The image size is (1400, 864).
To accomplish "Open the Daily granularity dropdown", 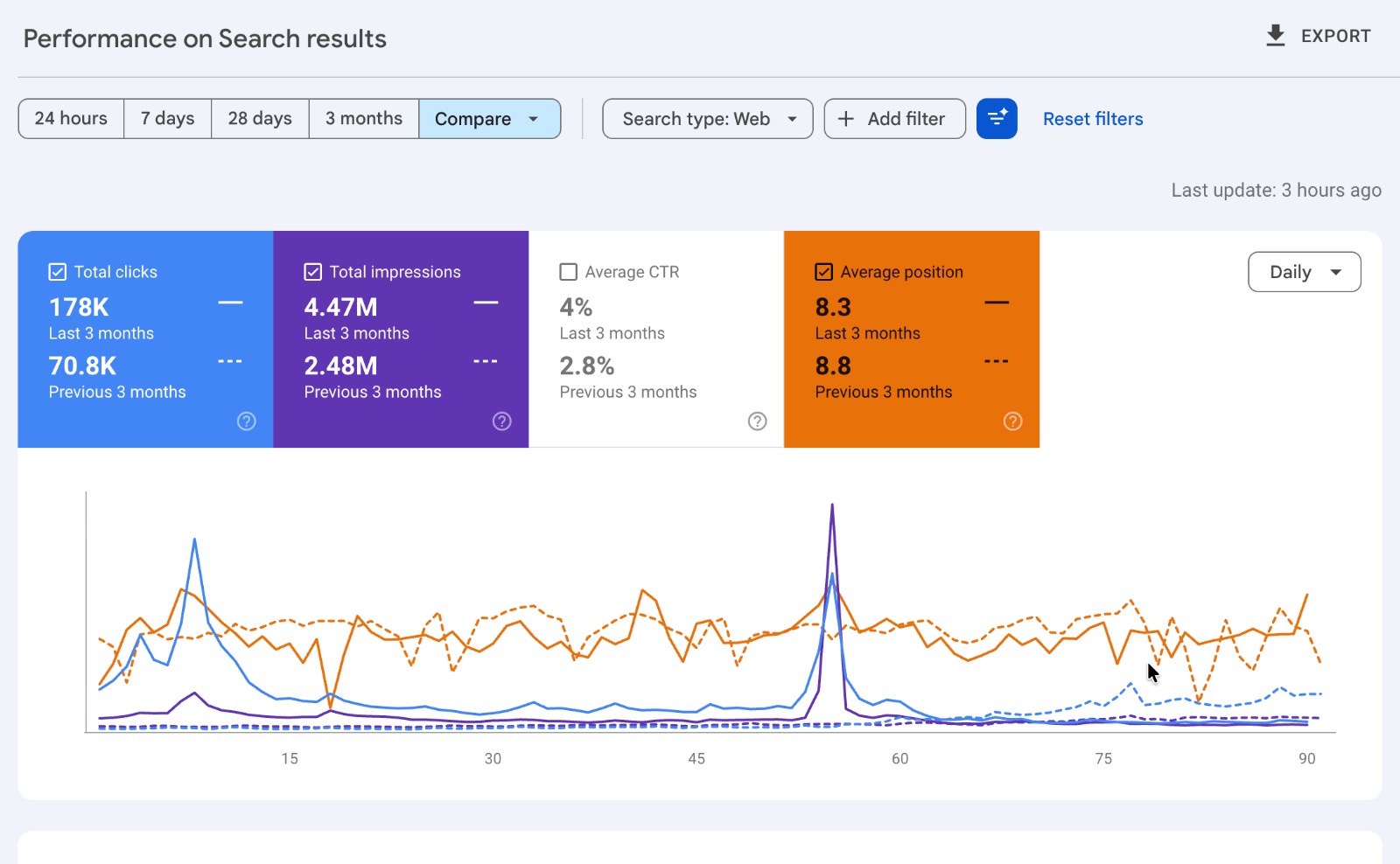I will pos(1305,272).
